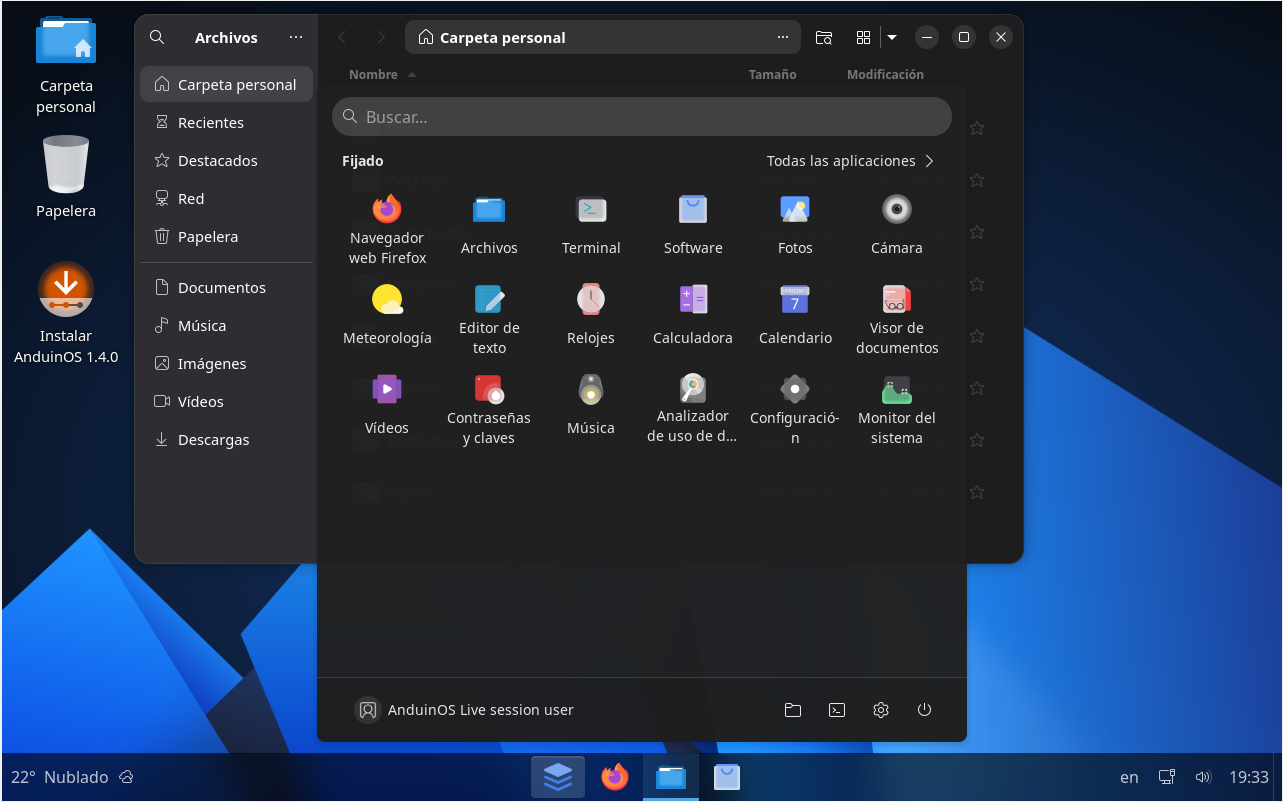Select Descargas in the Archivos sidebar

[213, 440]
